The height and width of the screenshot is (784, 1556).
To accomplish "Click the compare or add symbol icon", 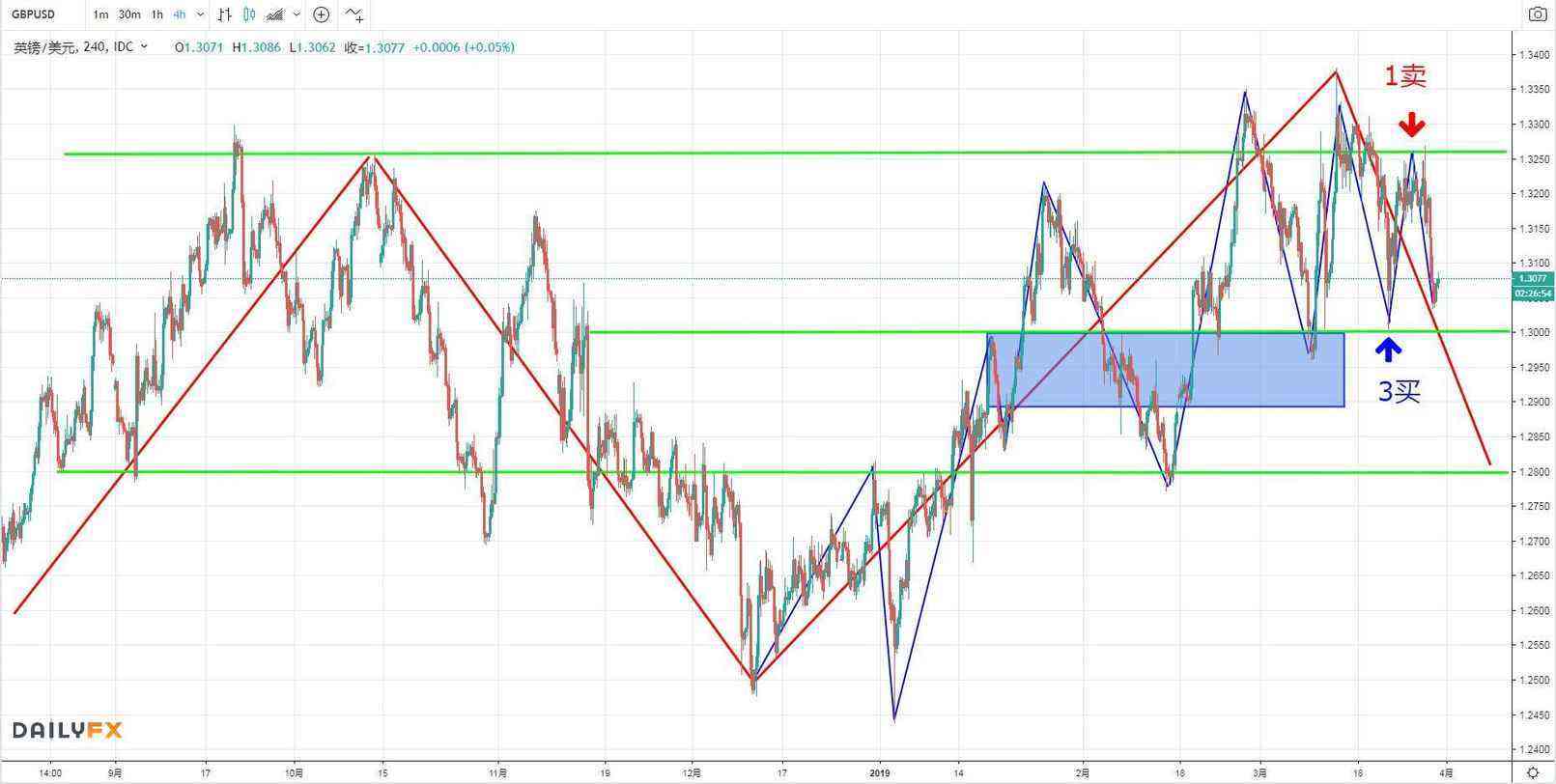I will tap(322, 14).
